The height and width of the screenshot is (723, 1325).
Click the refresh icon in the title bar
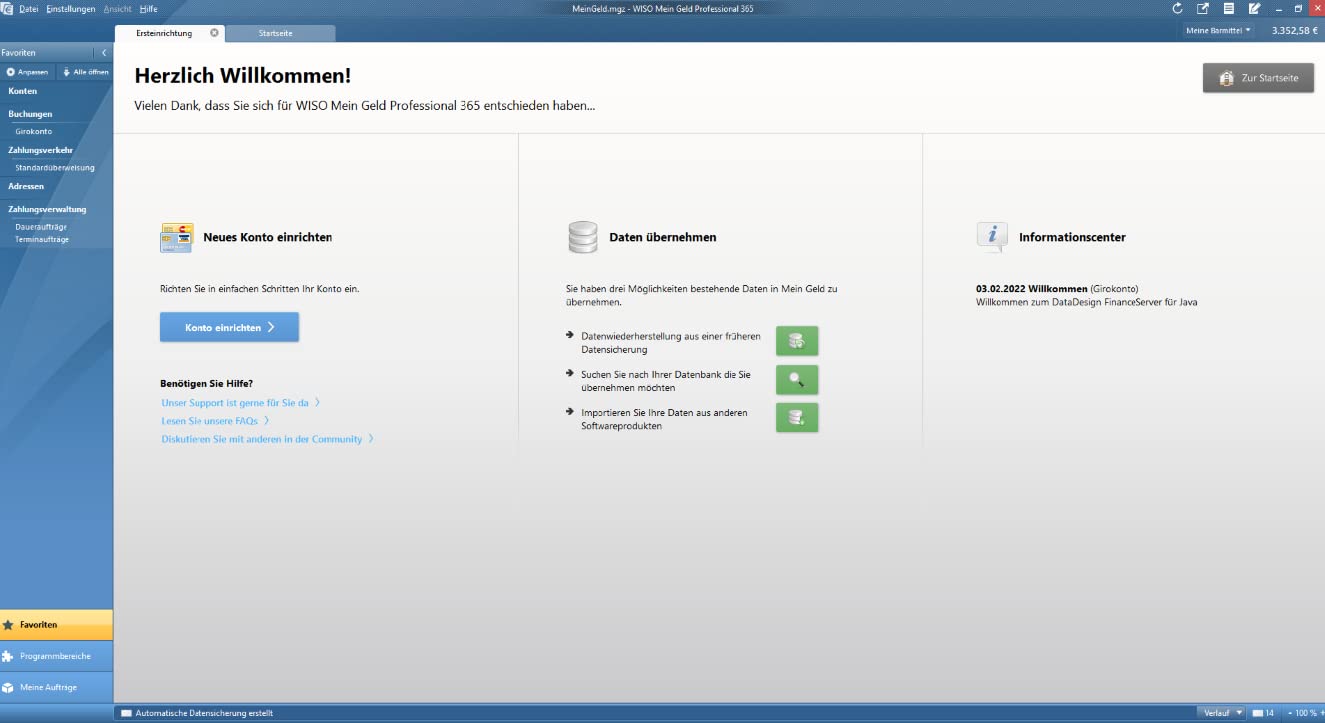[x=1178, y=8]
